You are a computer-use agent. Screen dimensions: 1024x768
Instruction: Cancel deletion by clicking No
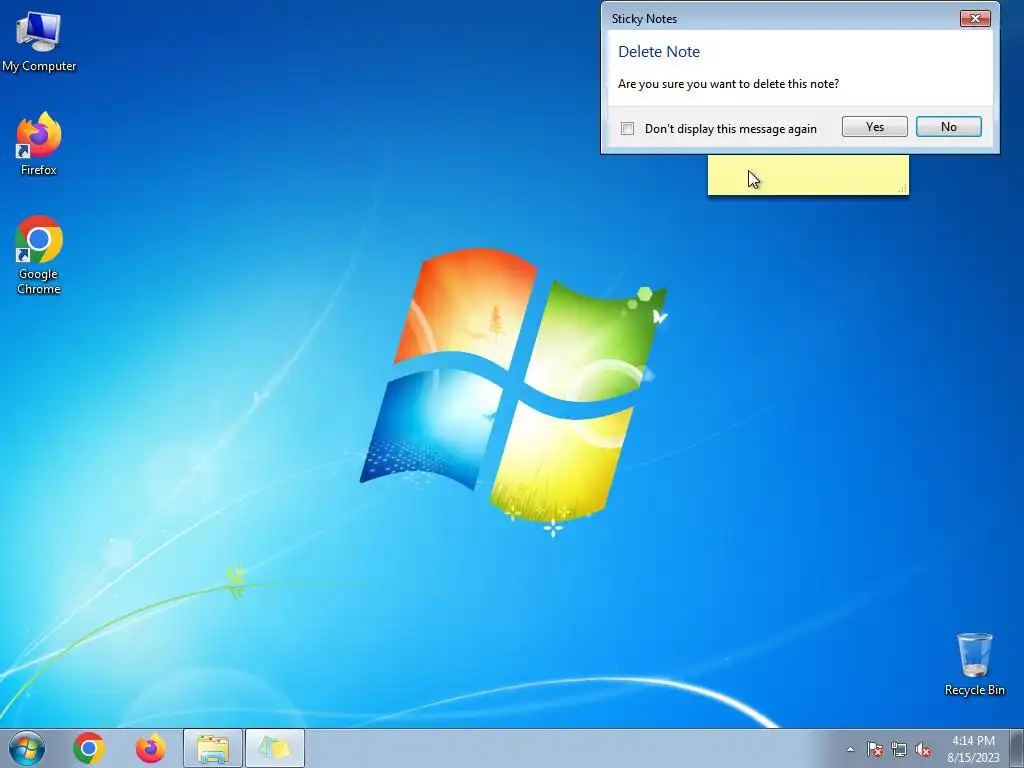(x=948, y=127)
